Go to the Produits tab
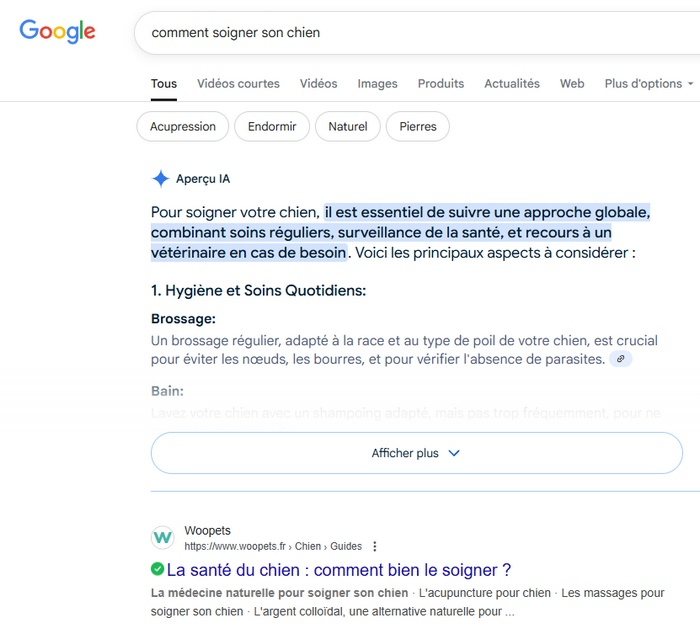700x629 pixels. click(x=440, y=84)
